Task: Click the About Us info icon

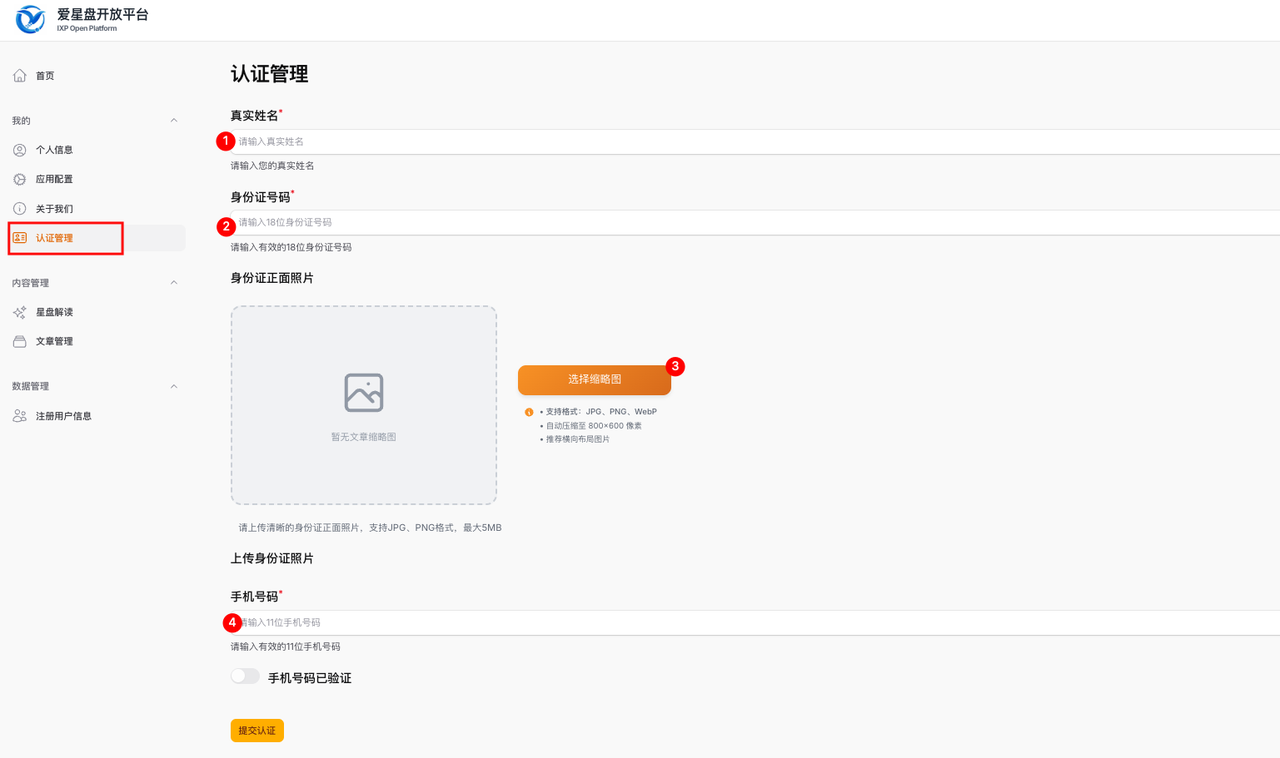Action: coord(20,209)
